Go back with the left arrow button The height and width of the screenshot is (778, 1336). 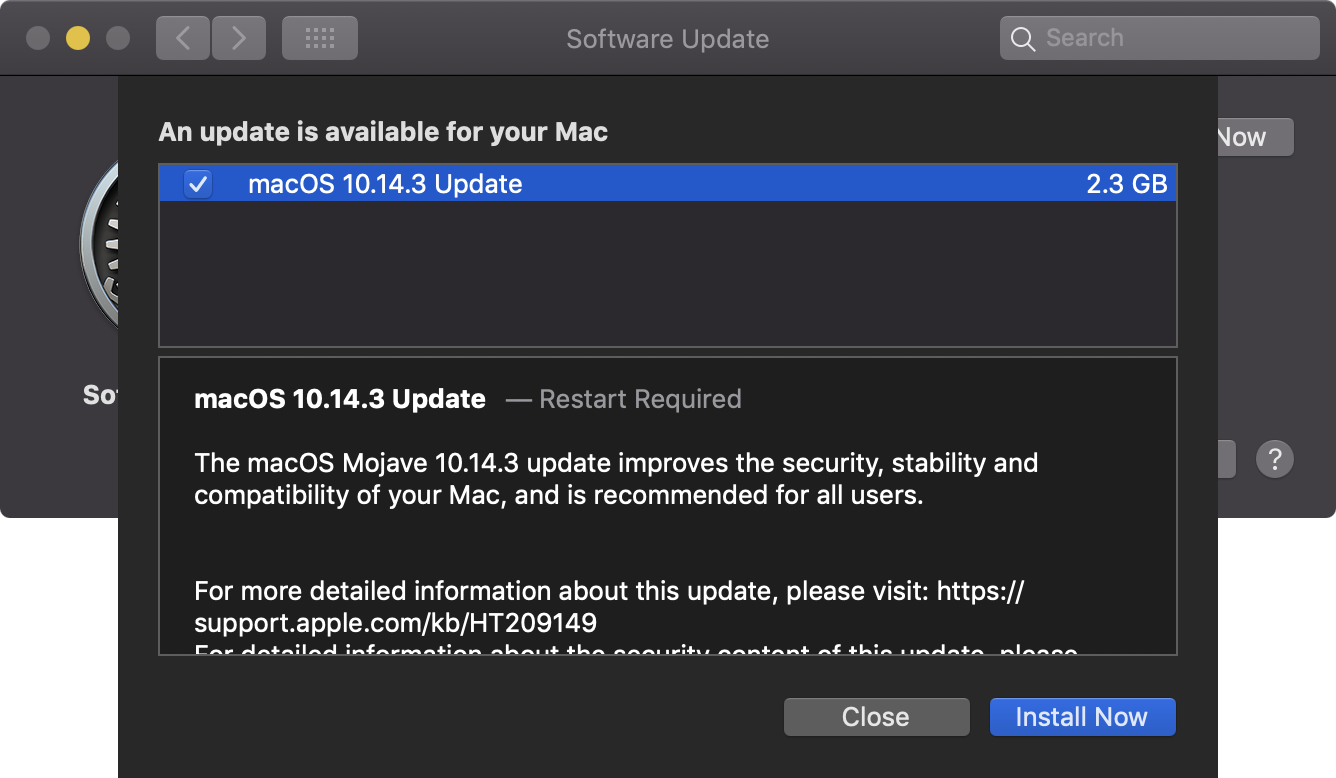pyautogui.click(x=183, y=39)
